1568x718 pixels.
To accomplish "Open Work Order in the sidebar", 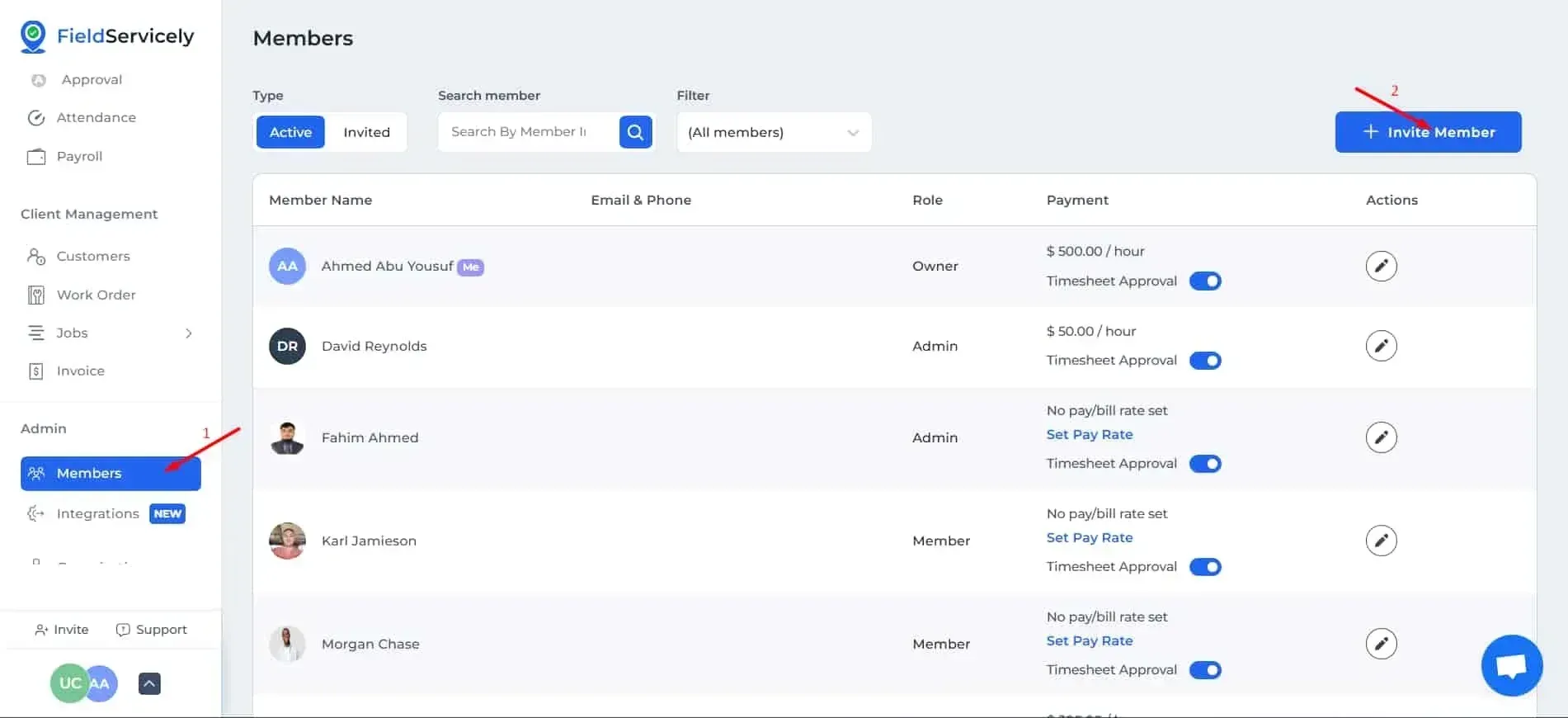I will [x=96, y=295].
